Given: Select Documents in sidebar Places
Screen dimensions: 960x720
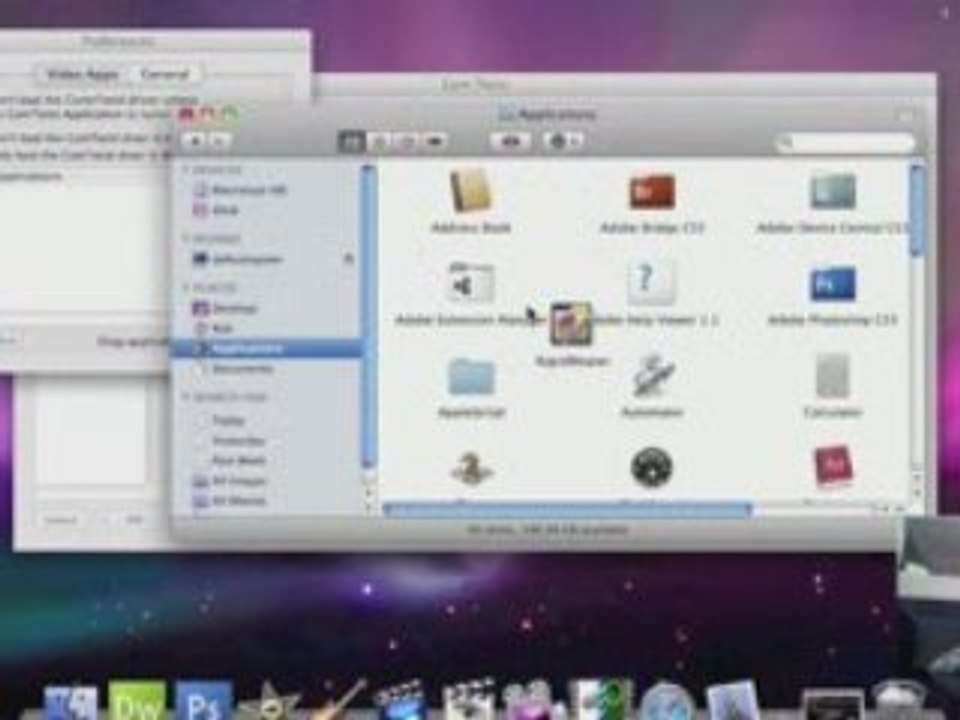Looking at the screenshot, I should coord(234,369).
